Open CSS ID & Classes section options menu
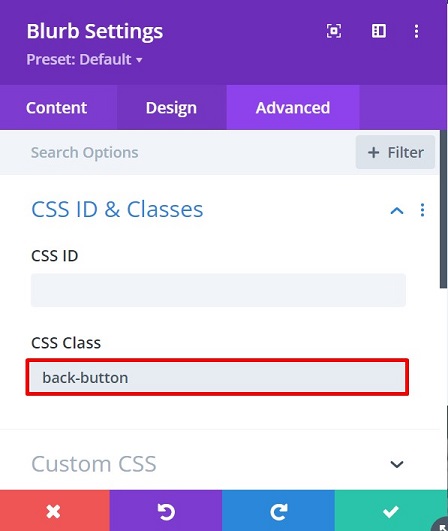 (422, 210)
